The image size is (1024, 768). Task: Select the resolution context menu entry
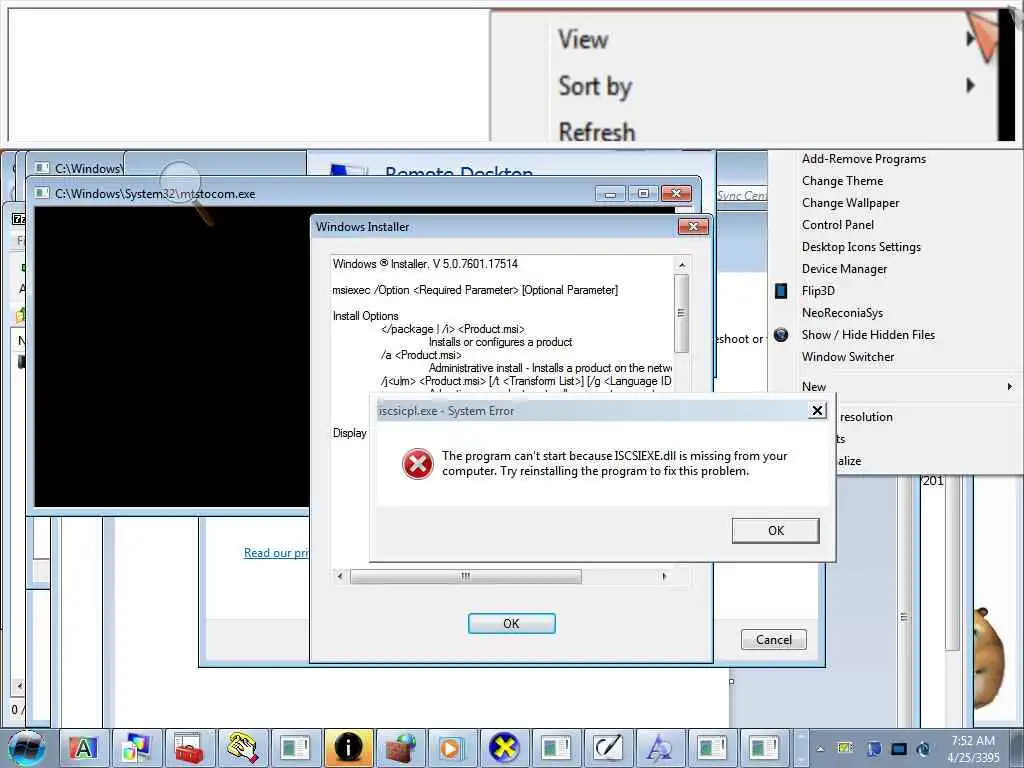(866, 417)
